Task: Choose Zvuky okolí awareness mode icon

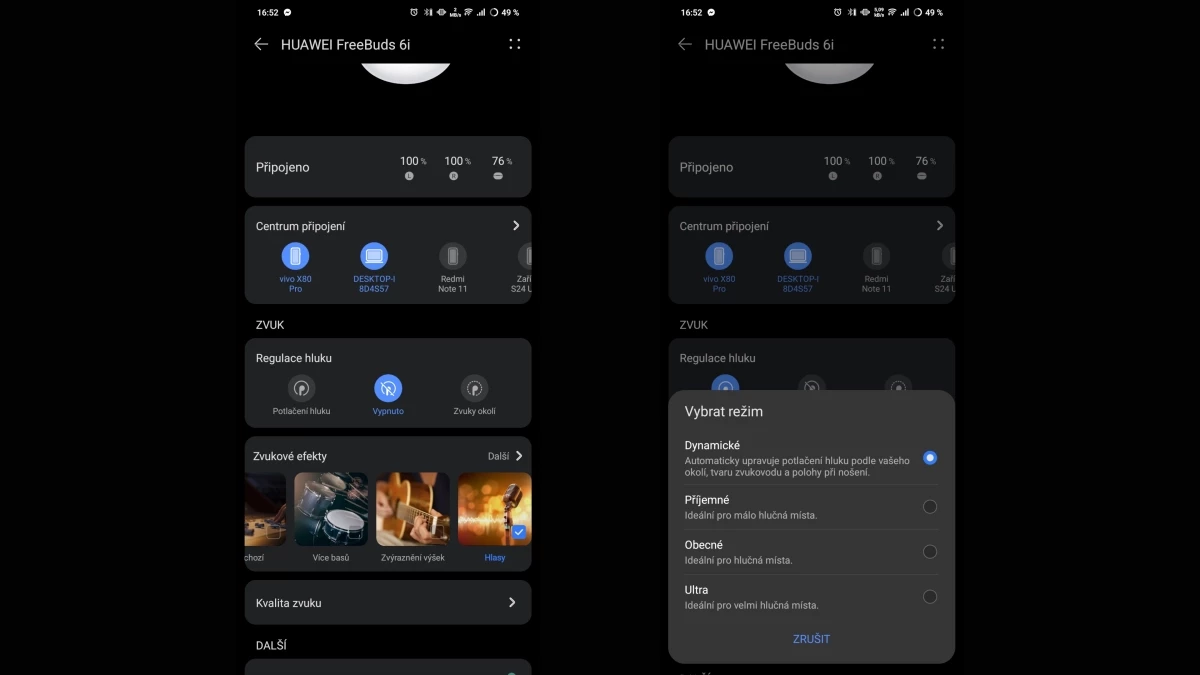Action: [x=474, y=388]
